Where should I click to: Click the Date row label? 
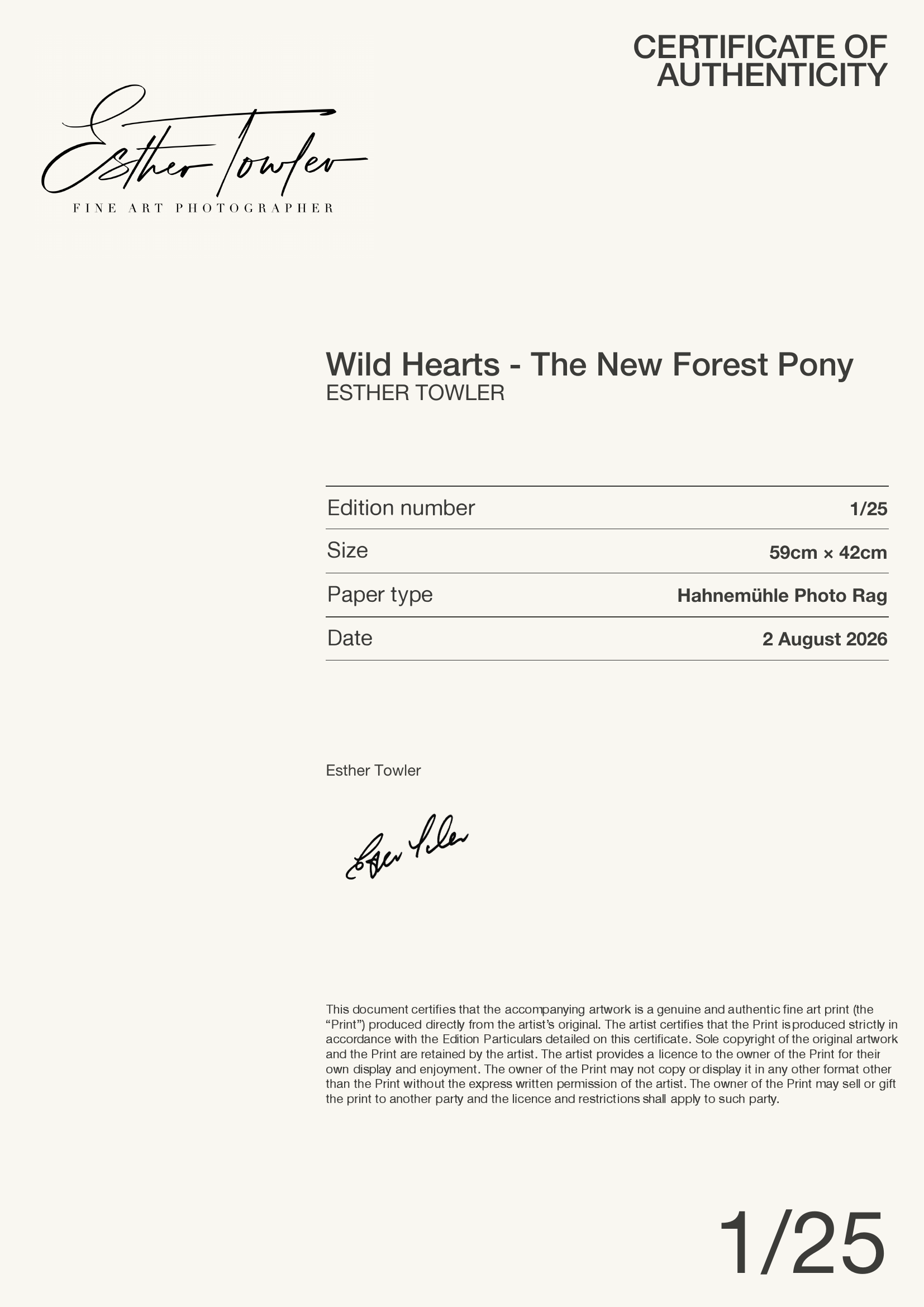tap(350, 638)
